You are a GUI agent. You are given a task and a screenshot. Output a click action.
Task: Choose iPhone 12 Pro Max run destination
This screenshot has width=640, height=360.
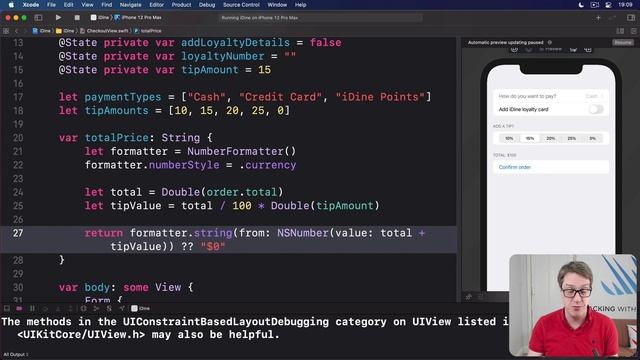click(138, 18)
